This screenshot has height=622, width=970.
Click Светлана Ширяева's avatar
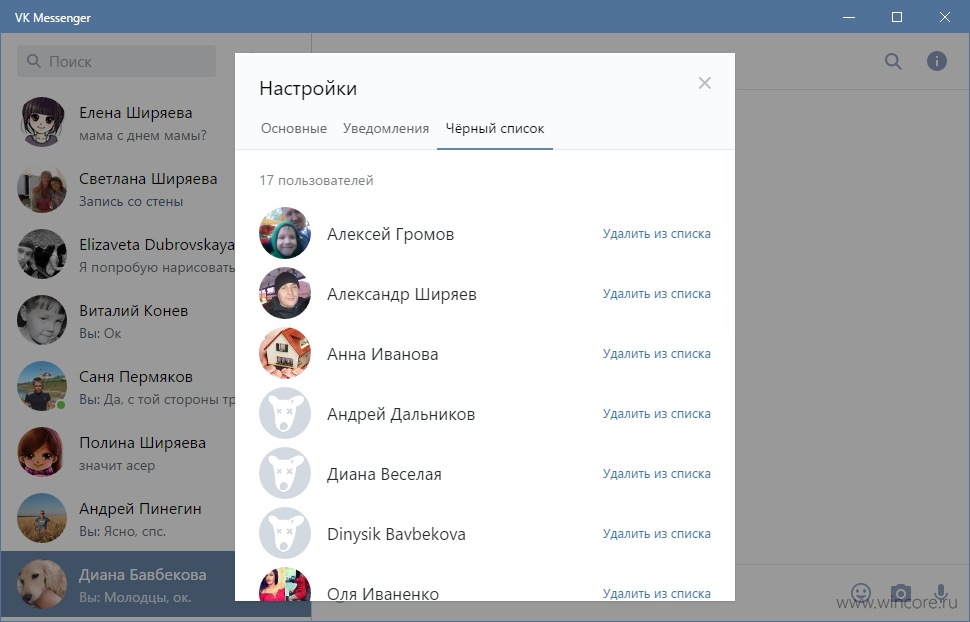point(42,188)
